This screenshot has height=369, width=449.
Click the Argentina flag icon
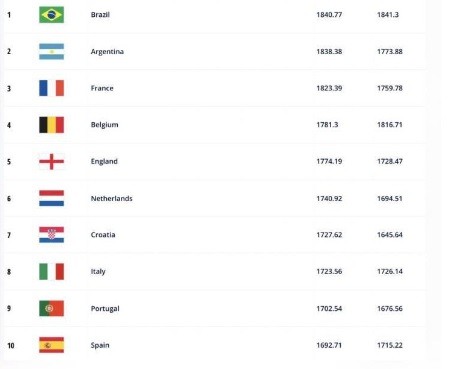[51, 51]
